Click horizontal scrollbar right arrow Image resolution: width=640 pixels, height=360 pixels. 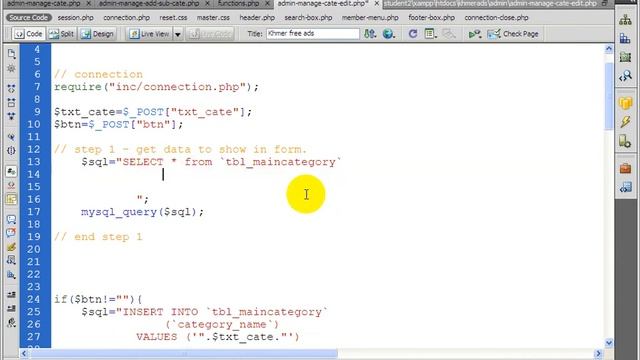coord(598,353)
